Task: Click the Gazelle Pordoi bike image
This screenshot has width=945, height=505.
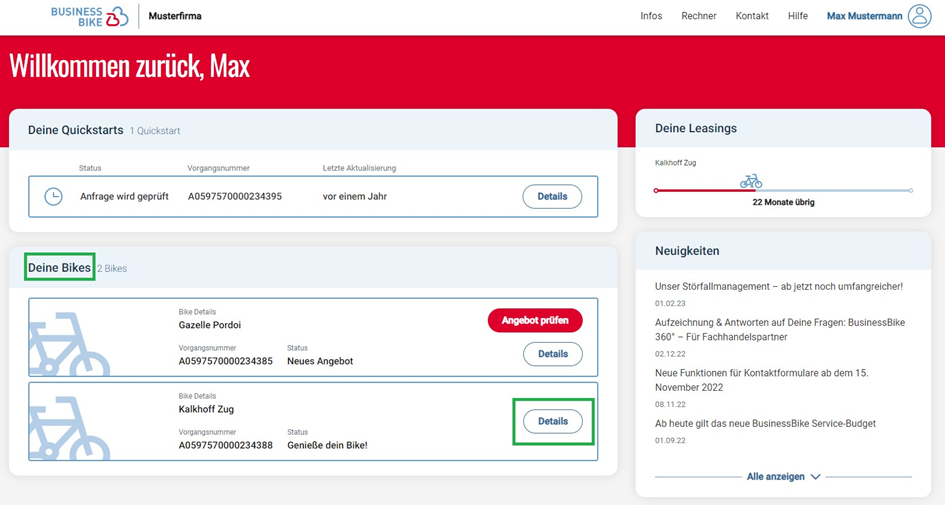Action: 69,343
